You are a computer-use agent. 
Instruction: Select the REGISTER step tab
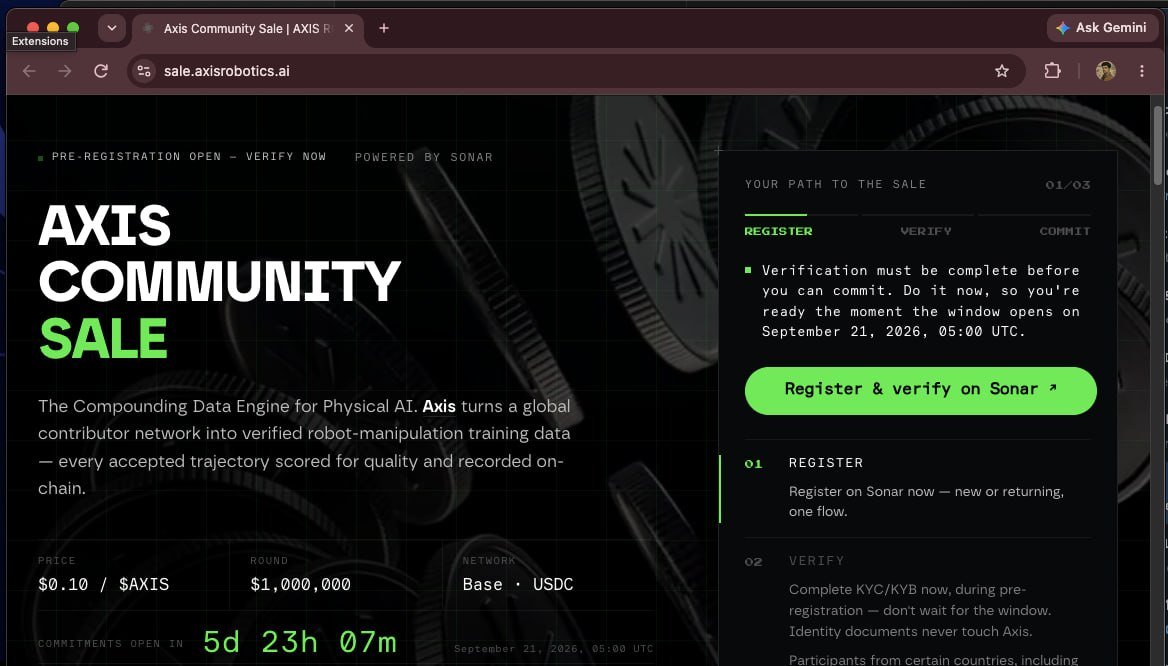pos(778,231)
